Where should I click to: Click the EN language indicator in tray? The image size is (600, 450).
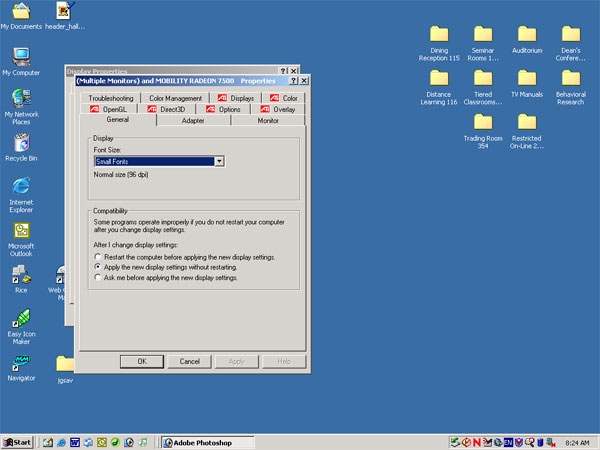click(x=508, y=443)
